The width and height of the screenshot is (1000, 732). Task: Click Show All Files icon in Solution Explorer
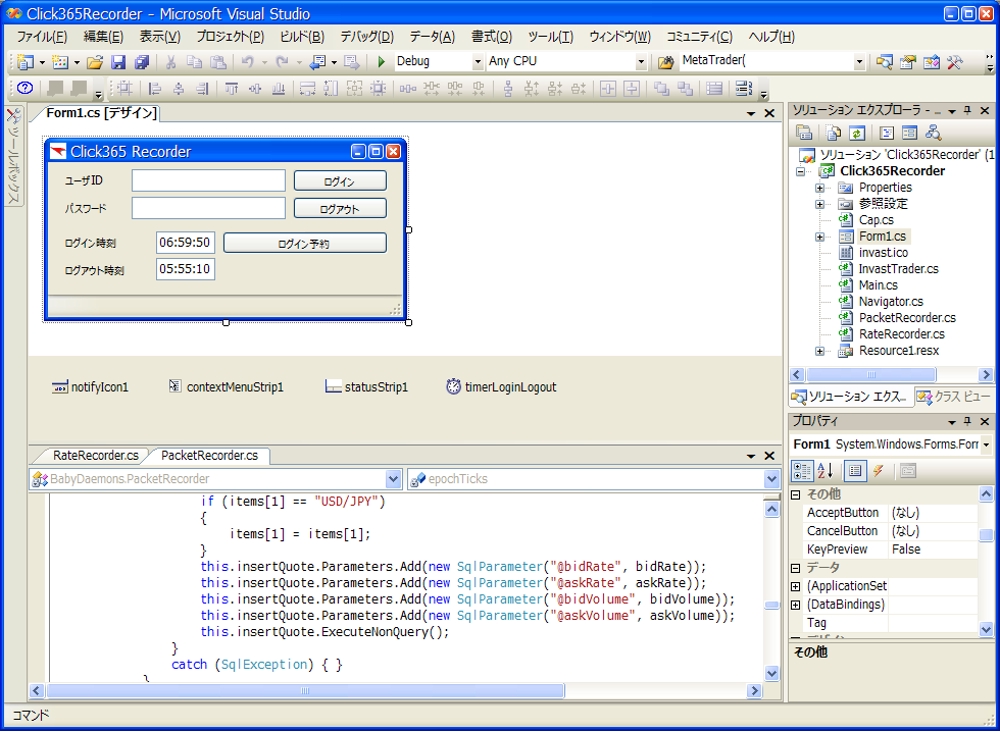coord(834,133)
